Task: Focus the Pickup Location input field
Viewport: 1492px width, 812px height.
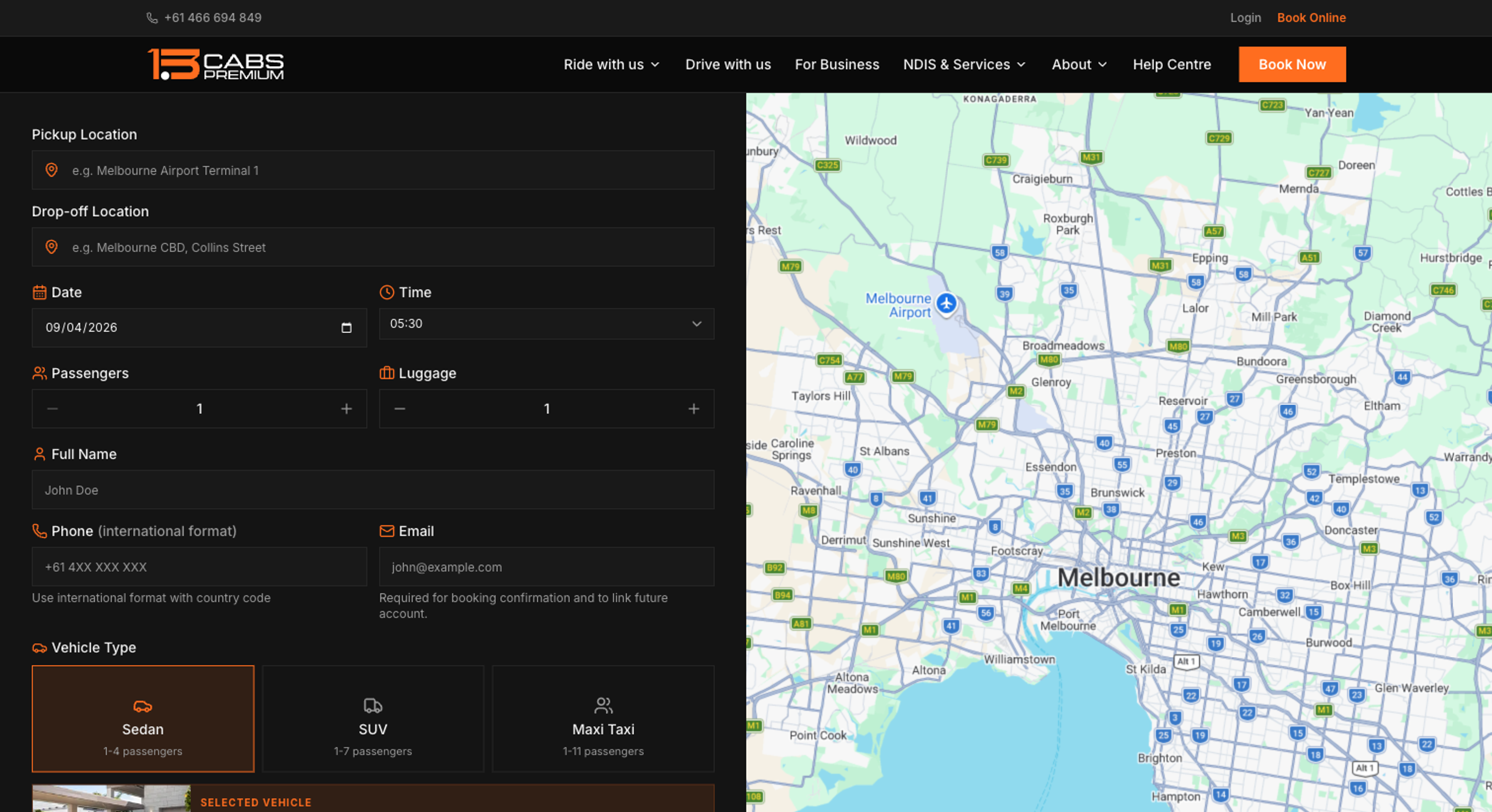Action: point(373,170)
